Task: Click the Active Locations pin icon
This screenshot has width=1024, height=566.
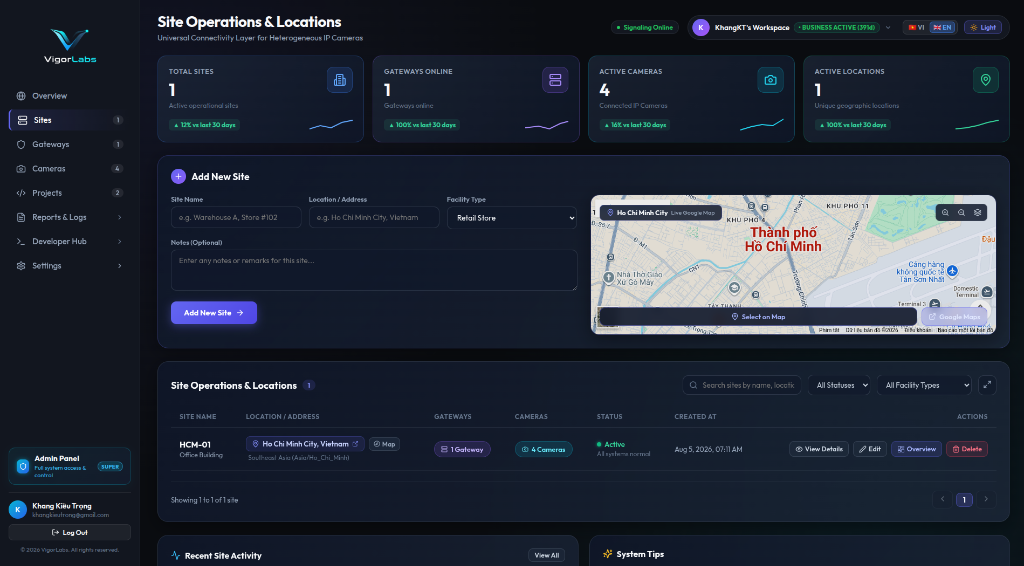Action: [985, 80]
